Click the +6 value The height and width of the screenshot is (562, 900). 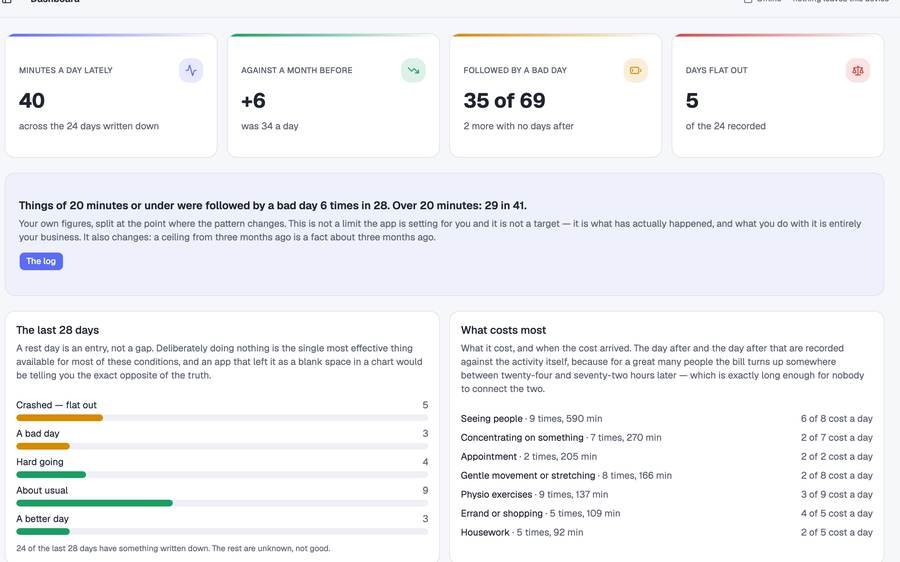click(253, 100)
